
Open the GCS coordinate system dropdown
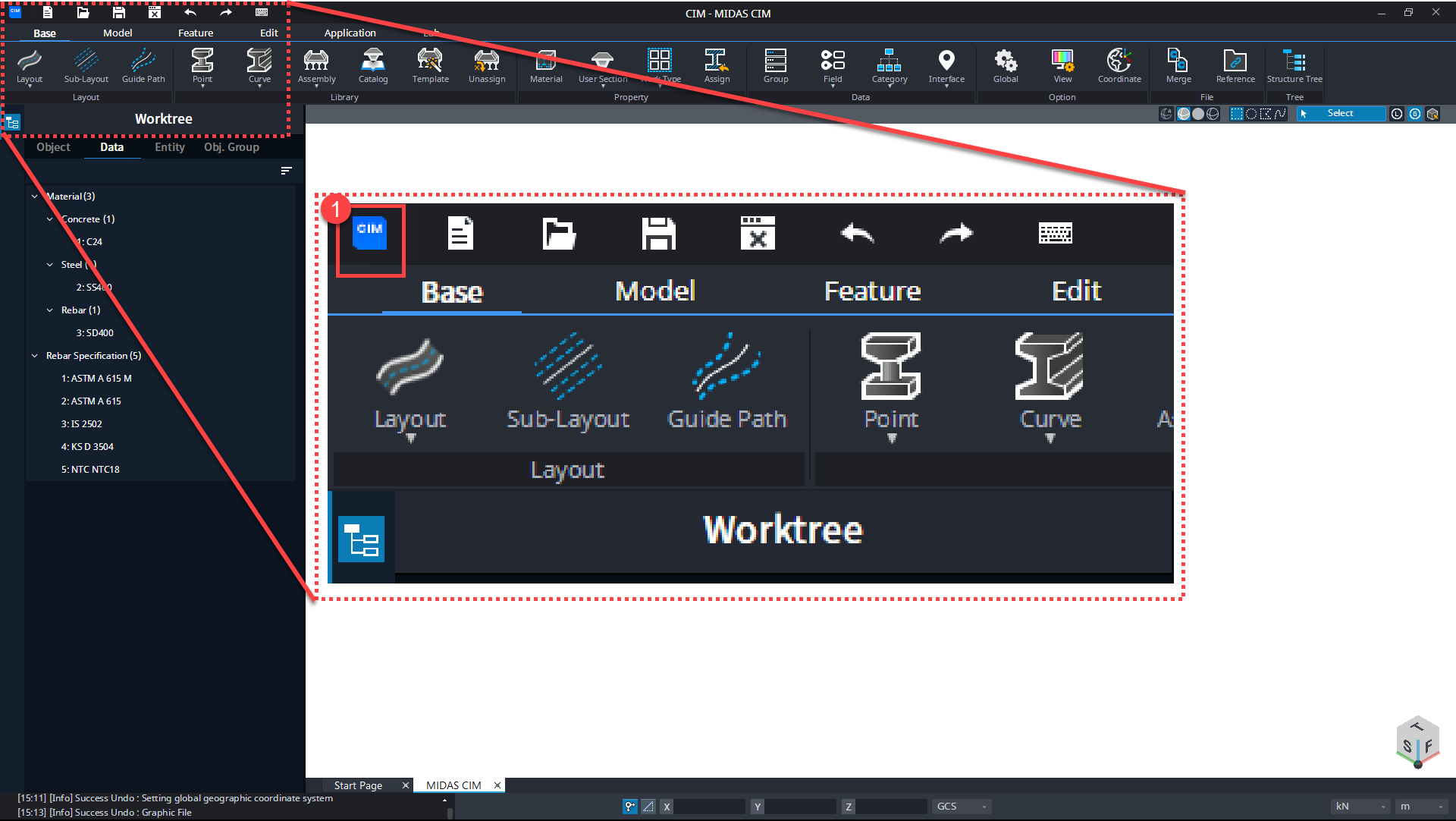coord(962,807)
